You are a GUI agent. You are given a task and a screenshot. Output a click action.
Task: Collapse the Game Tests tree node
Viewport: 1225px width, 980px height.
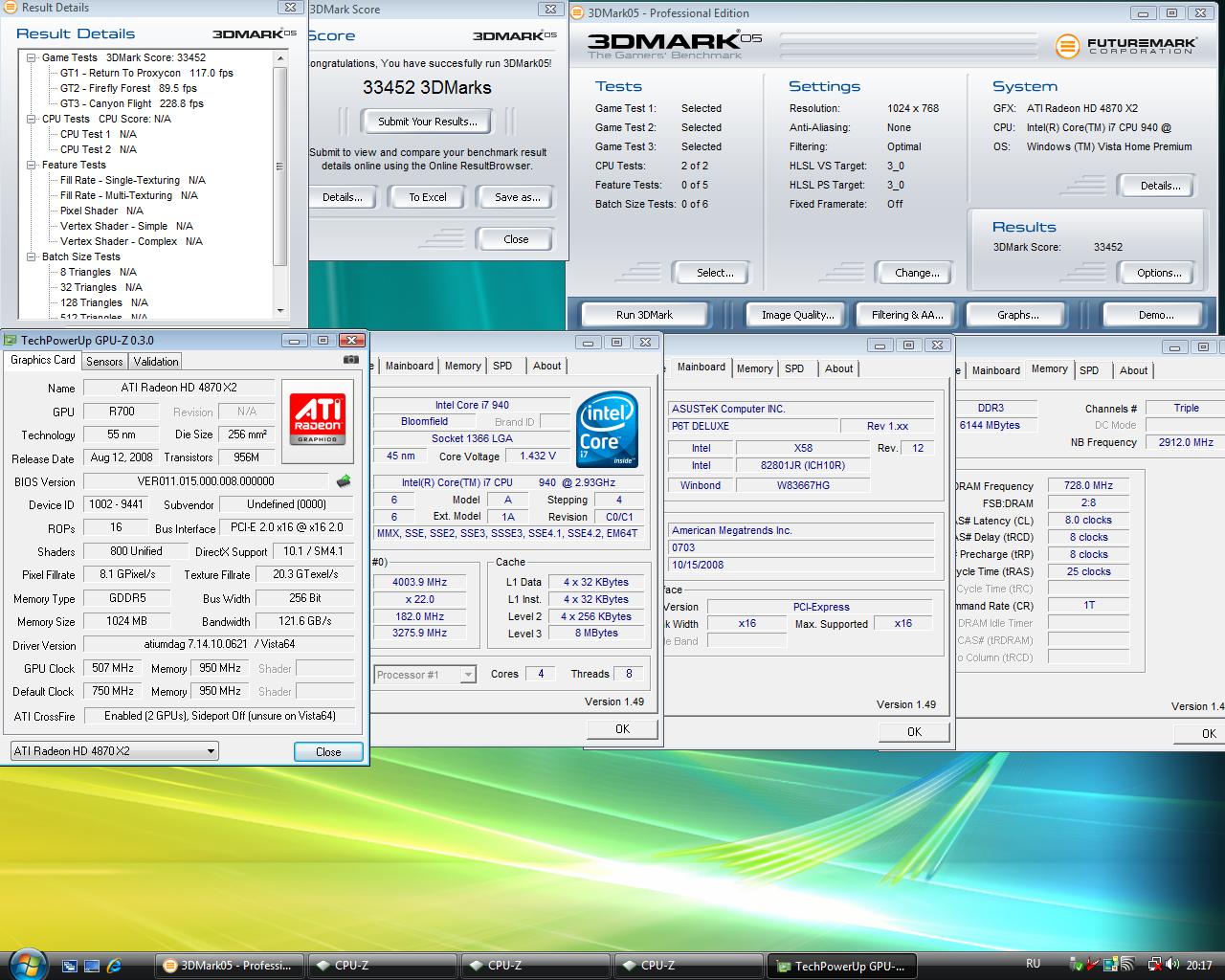[x=32, y=57]
